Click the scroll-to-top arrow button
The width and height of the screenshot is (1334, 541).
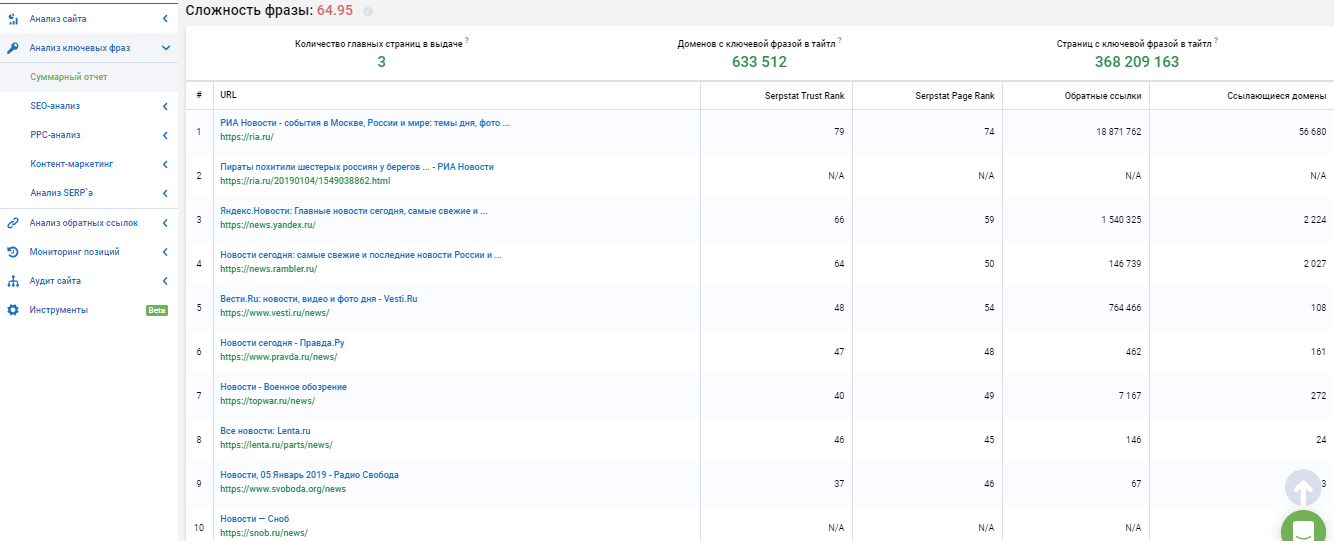coord(1303,488)
